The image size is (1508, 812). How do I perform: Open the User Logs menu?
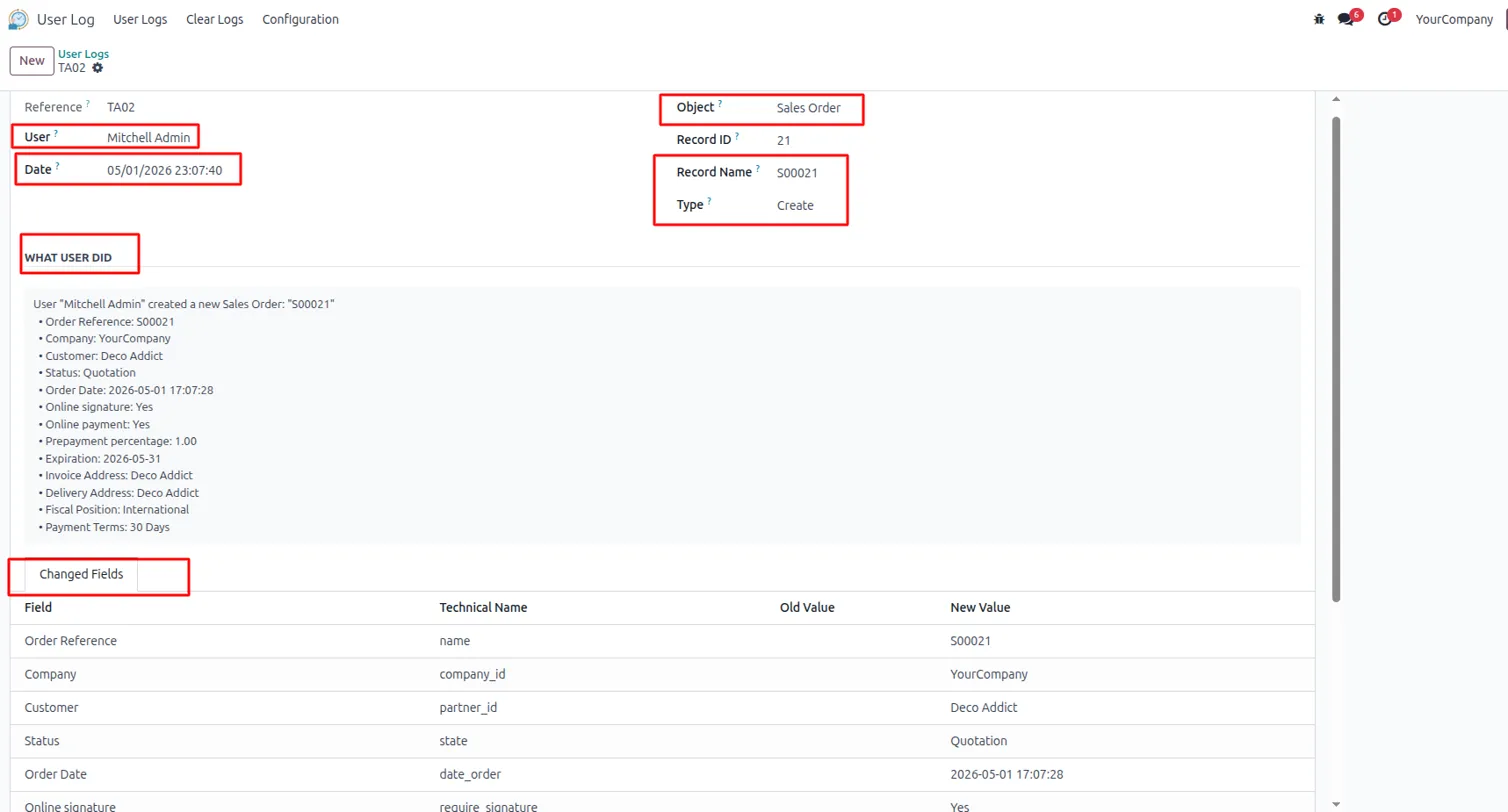click(x=140, y=19)
